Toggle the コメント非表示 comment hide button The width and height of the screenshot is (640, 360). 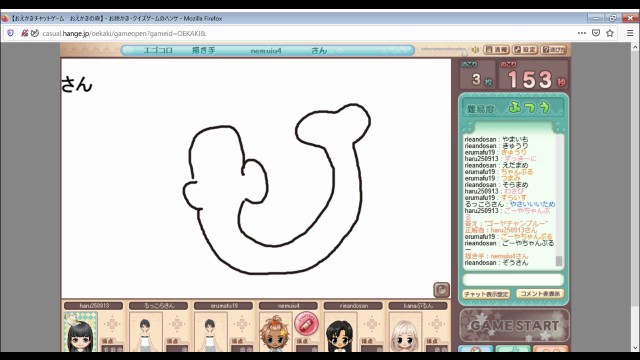[x=540, y=293]
